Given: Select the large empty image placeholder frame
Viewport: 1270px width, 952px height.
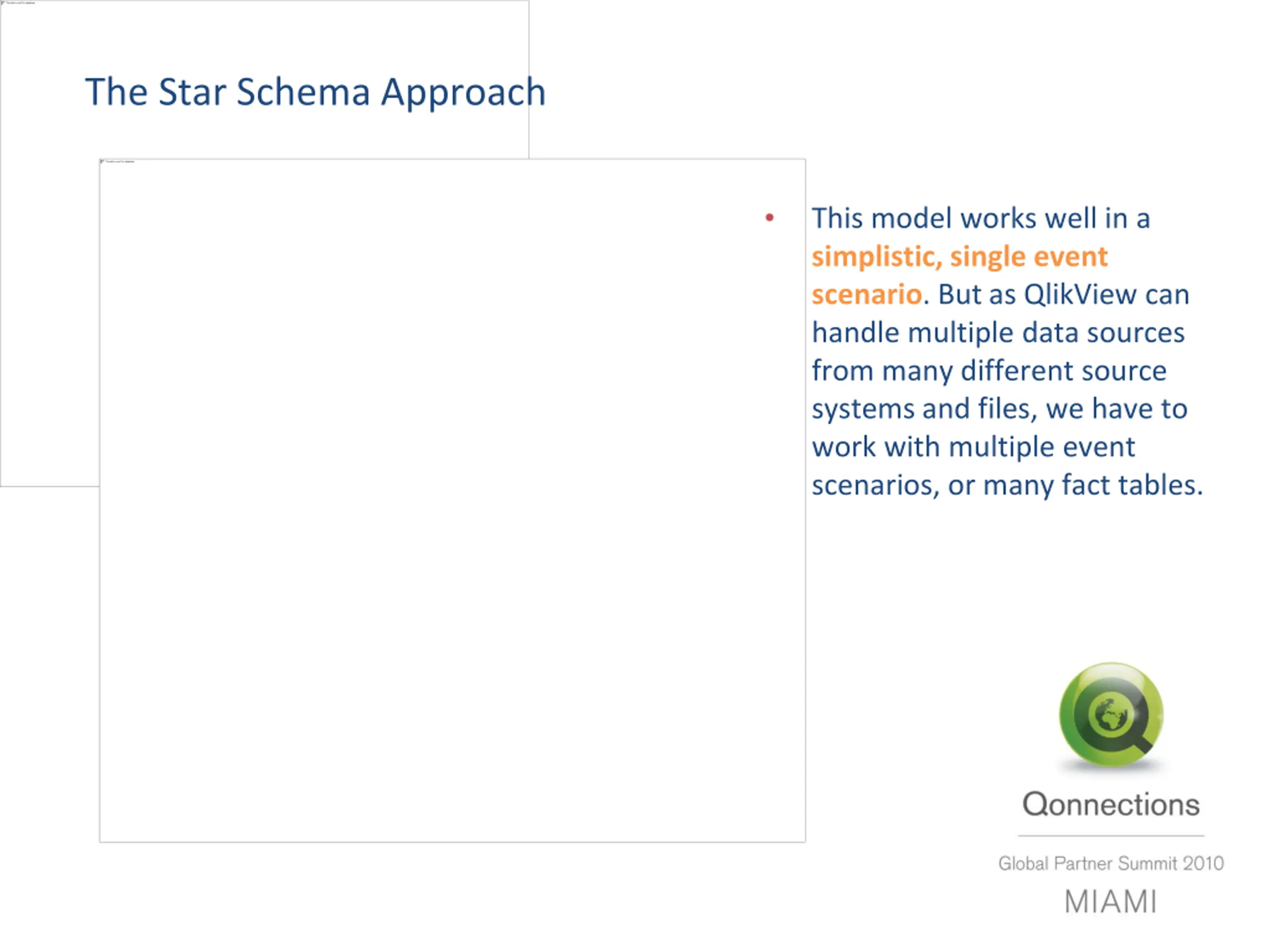Looking at the screenshot, I should click(x=452, y=500).
